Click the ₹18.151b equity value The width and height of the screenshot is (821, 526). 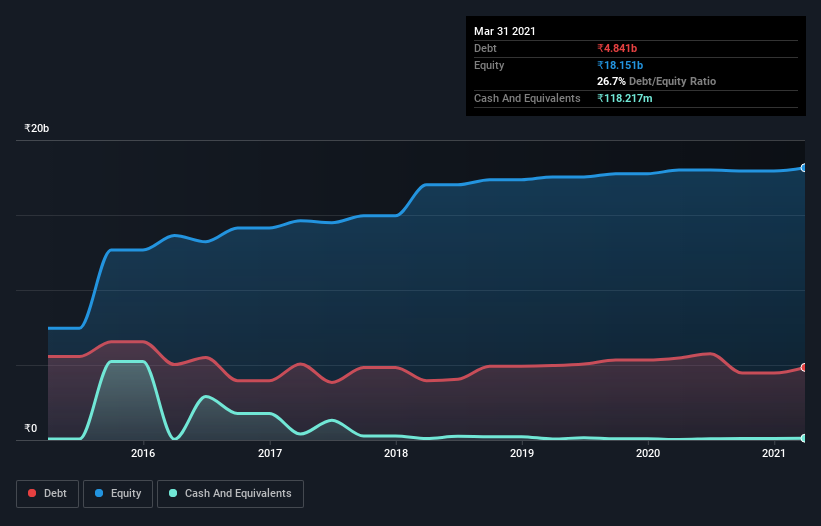click(x=620, y=65)
